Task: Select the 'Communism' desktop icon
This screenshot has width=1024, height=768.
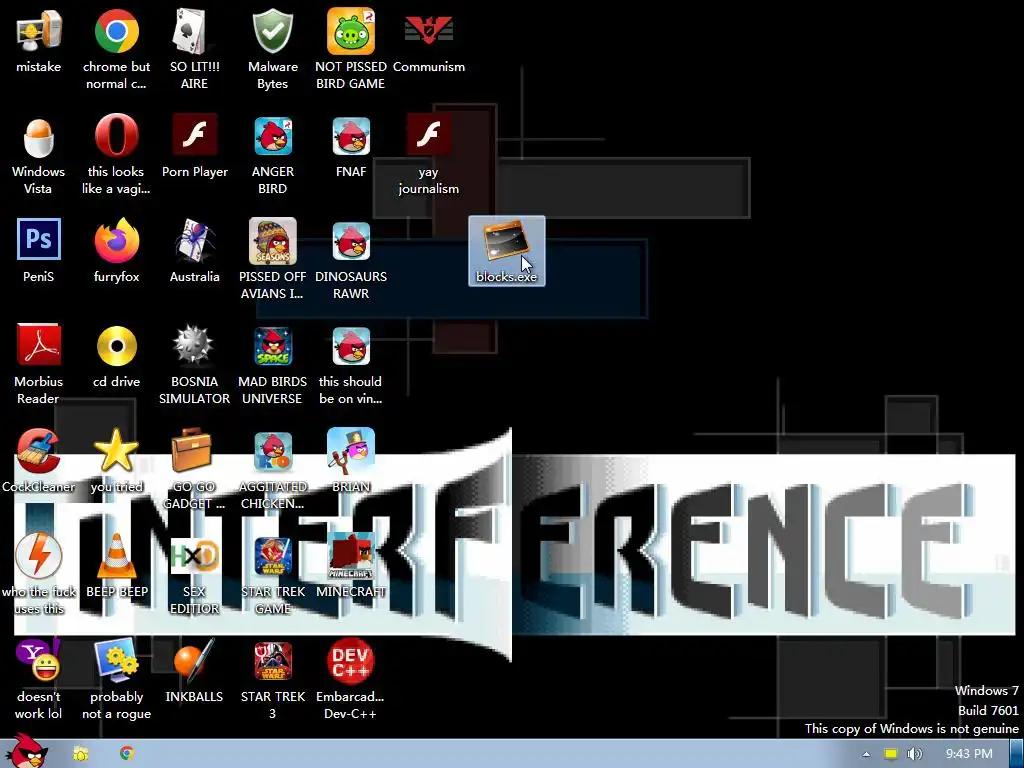Action: (428, 30)
